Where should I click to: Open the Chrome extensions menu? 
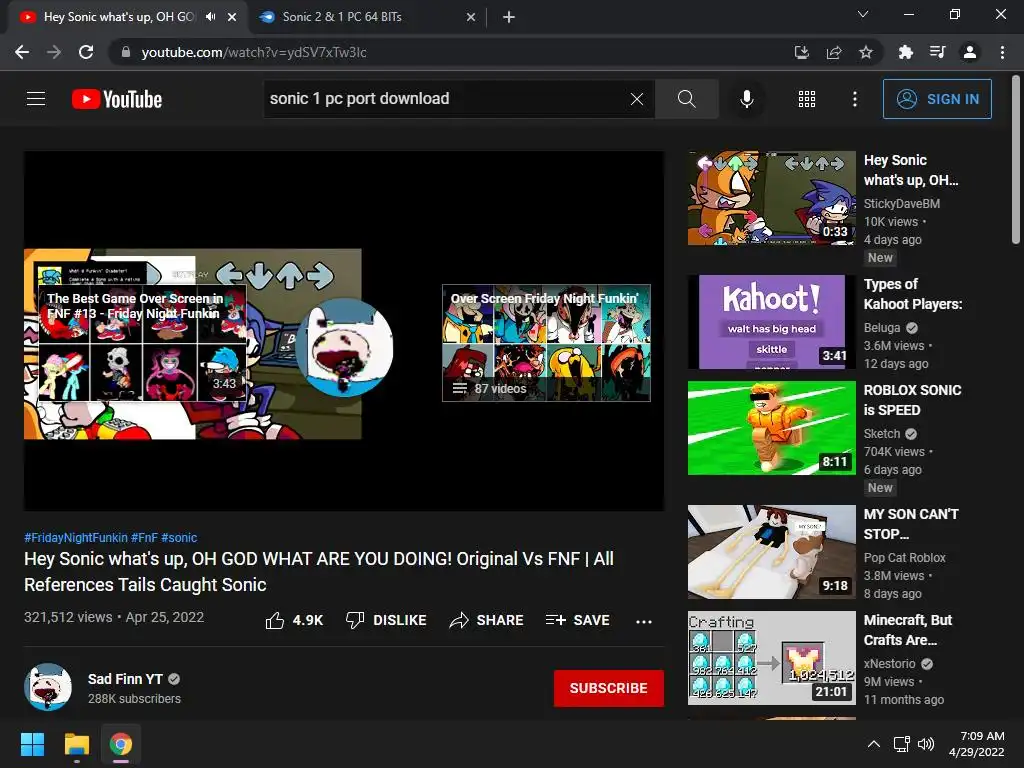(x=905, y=52)
